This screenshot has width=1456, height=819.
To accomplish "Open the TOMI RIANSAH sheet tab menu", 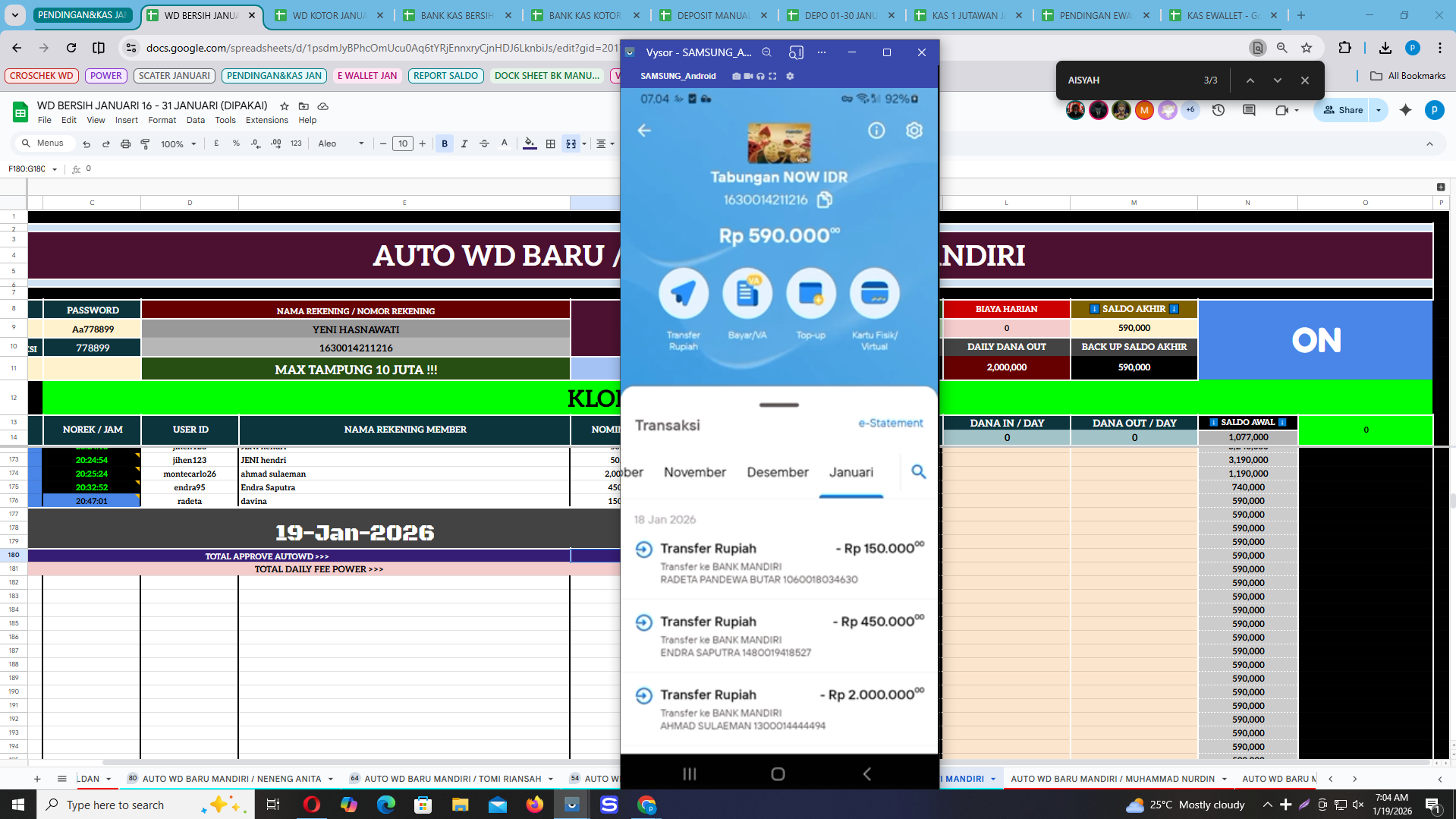I will (551, 779).
